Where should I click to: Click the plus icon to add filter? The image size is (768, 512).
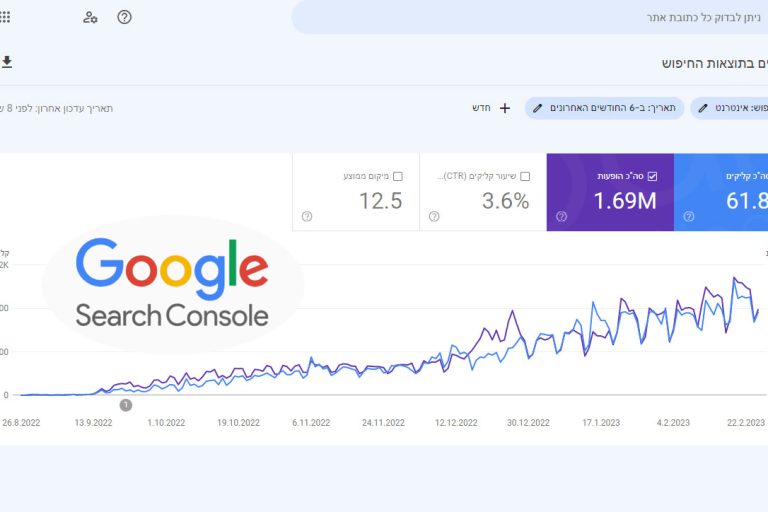click(x=504, y=107)
